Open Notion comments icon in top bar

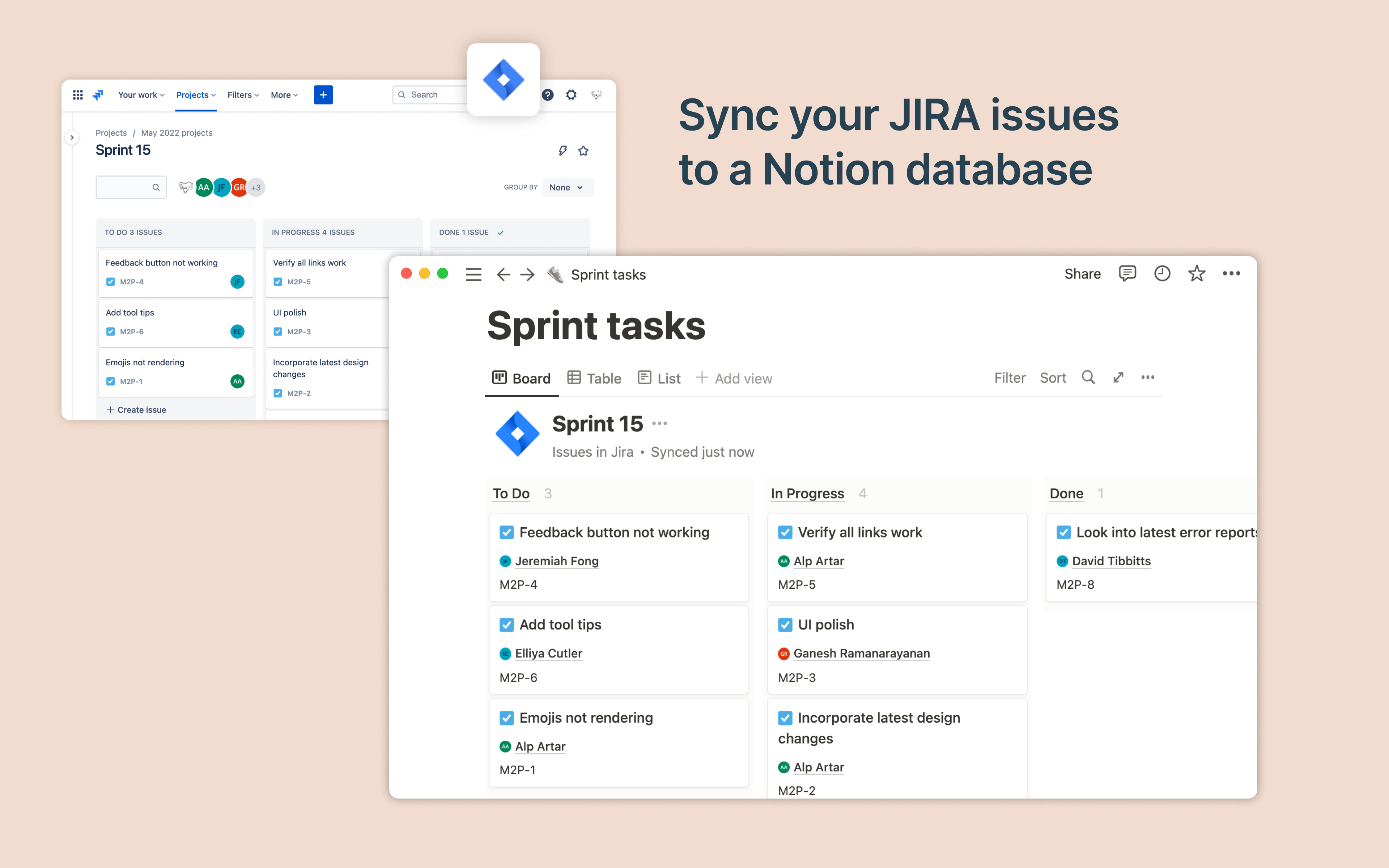pyautogui.click(x=1127, y=274)
